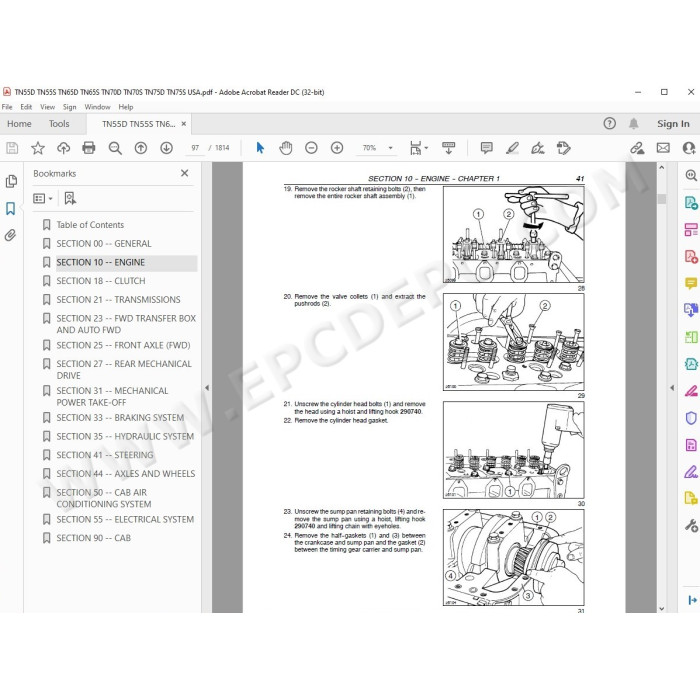Expand the right tools pane arrow
The width and height of the screenshot is (700, 700).
tap(692, 600)
